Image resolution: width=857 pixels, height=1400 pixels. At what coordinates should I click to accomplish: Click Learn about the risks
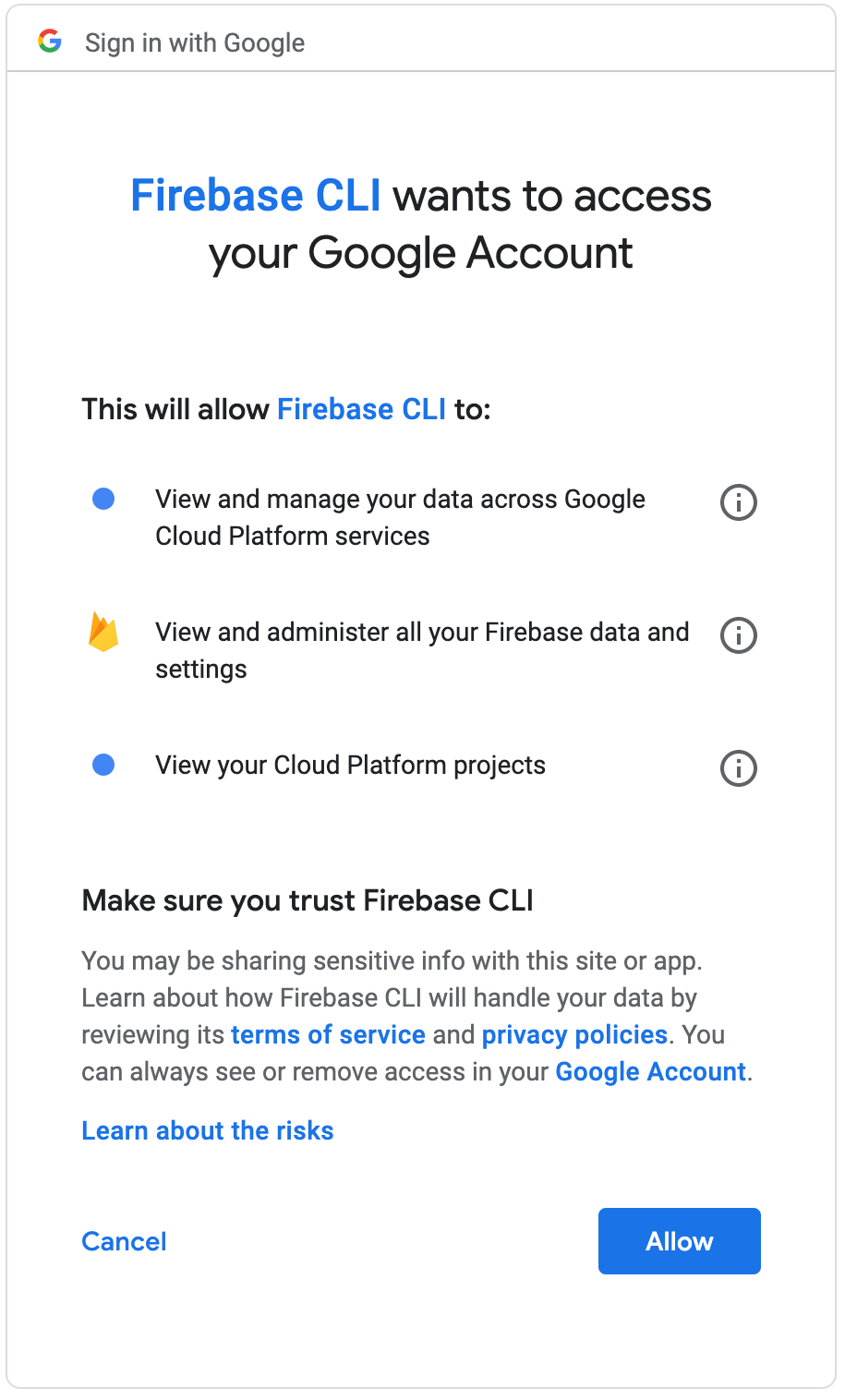tap(207, 1130)
